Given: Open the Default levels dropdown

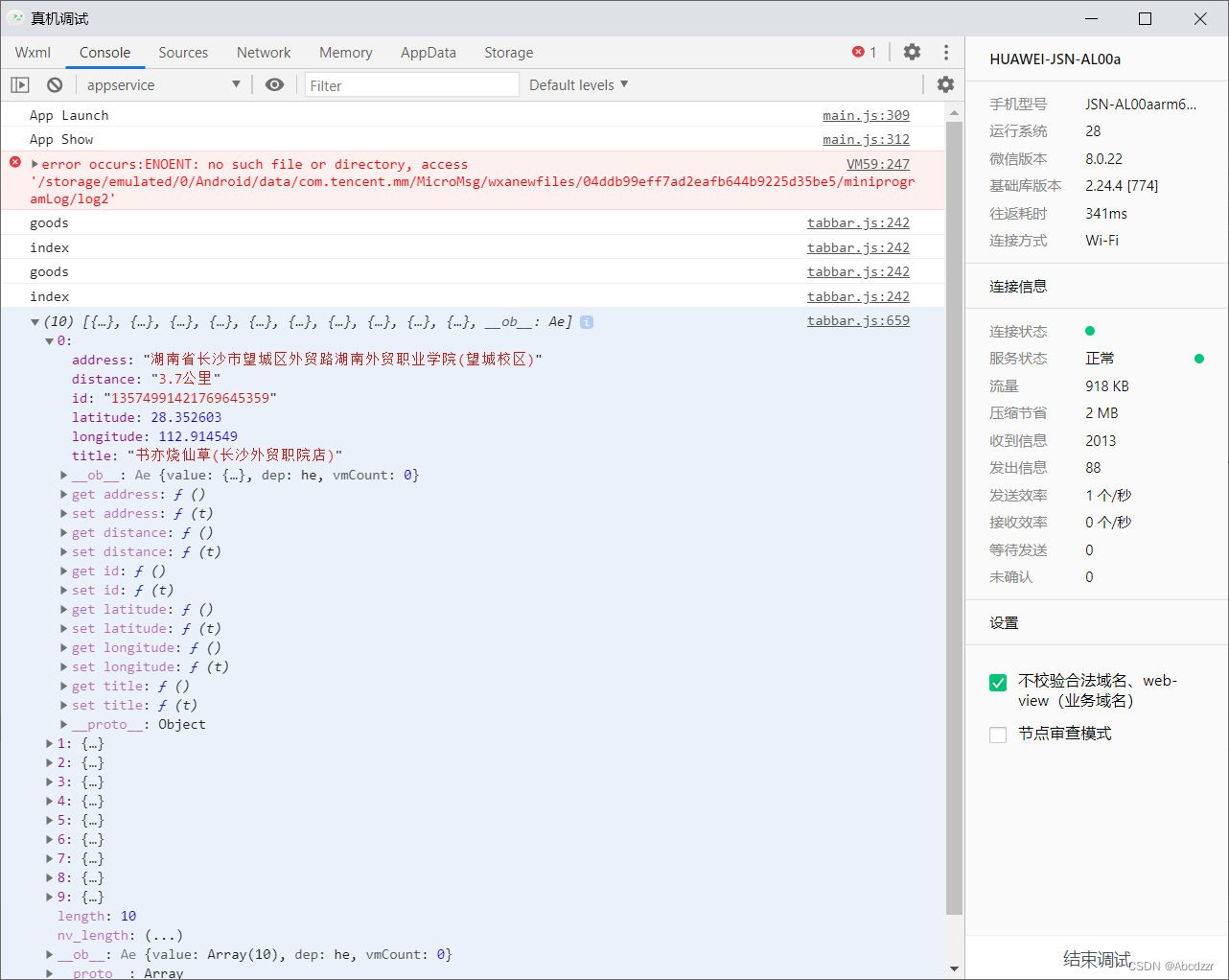Looking at the screenshot, I should pyautogui.click(x=578, y=85).
